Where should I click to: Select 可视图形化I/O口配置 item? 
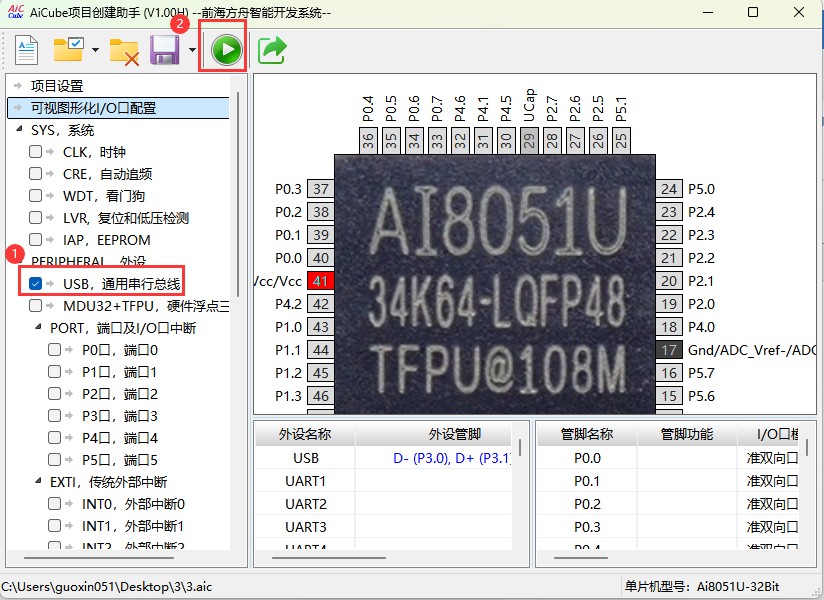tap(119, 108)
